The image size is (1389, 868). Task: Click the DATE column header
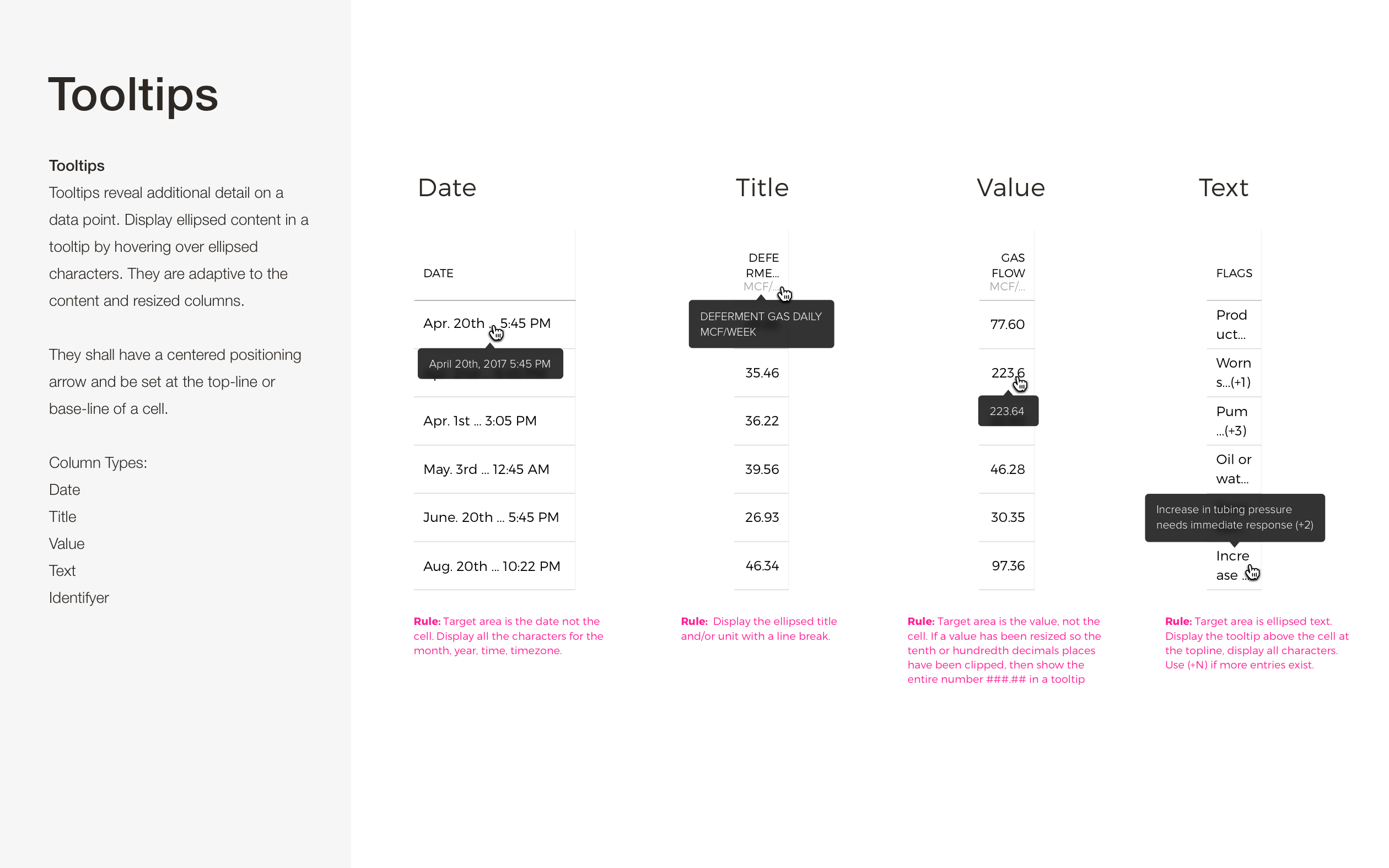438,273
